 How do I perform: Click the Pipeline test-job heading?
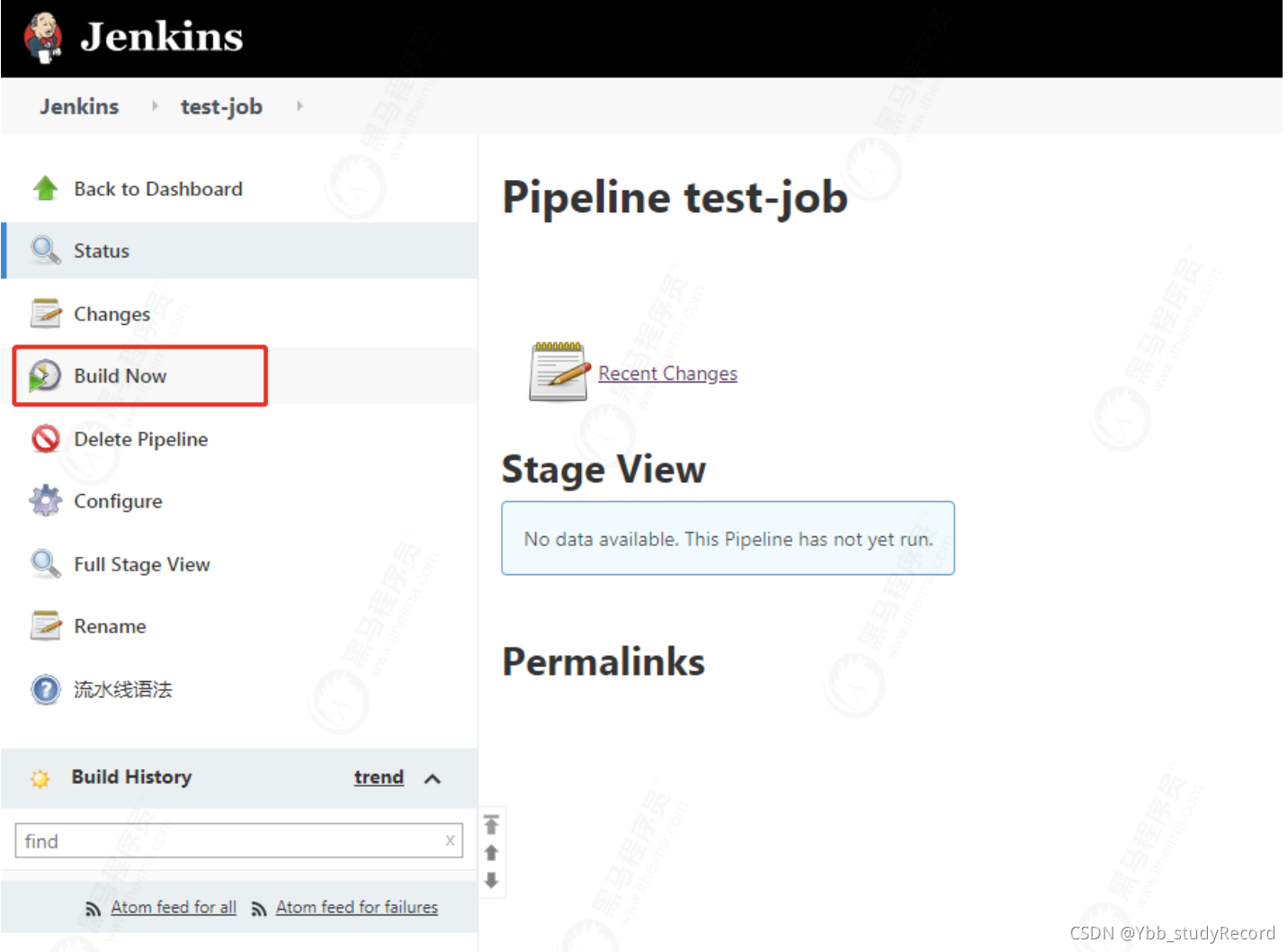tap(675, 198)
